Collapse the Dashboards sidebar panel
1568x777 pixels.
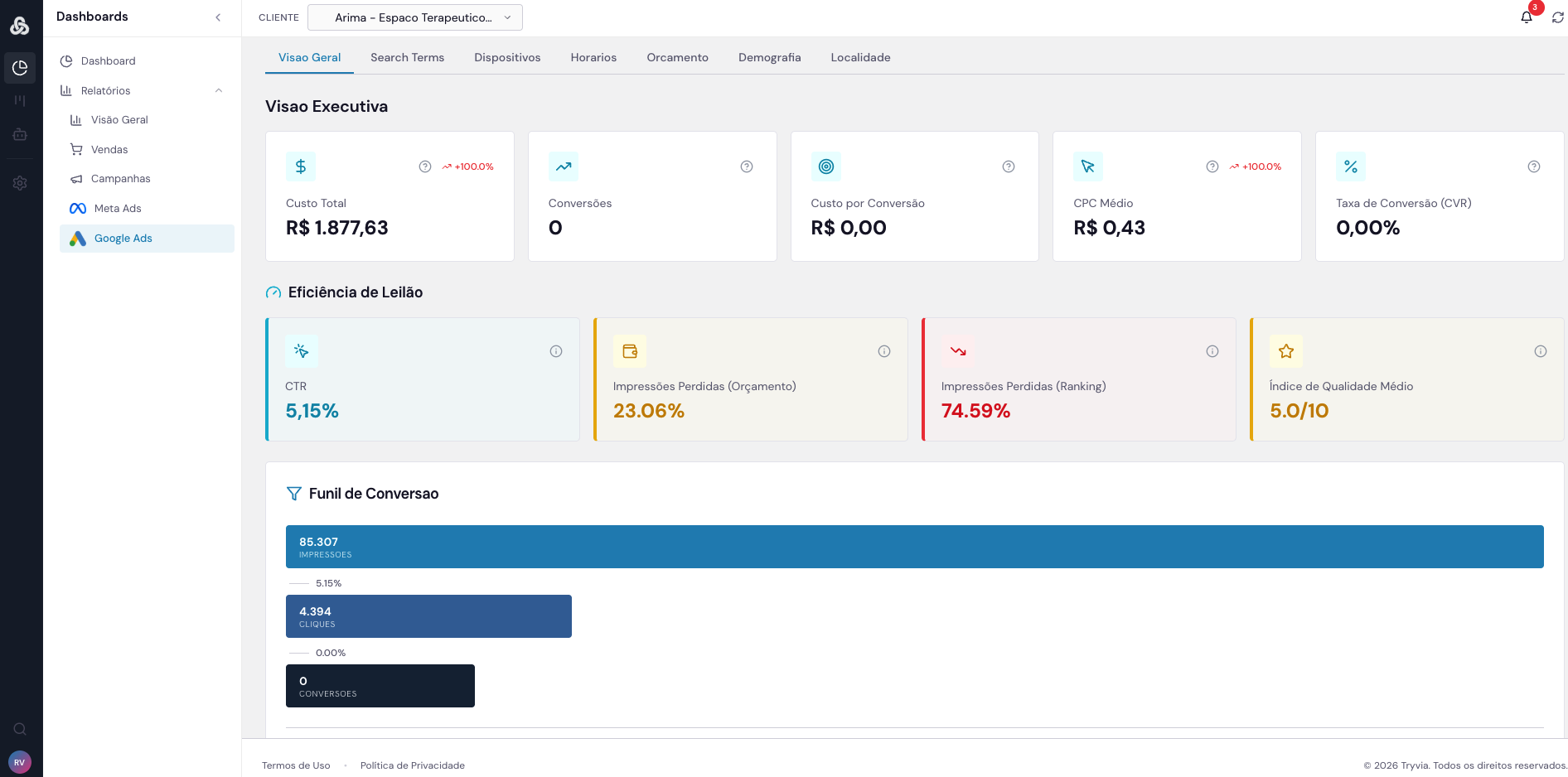pyautogui.click(x=218, y=17)
